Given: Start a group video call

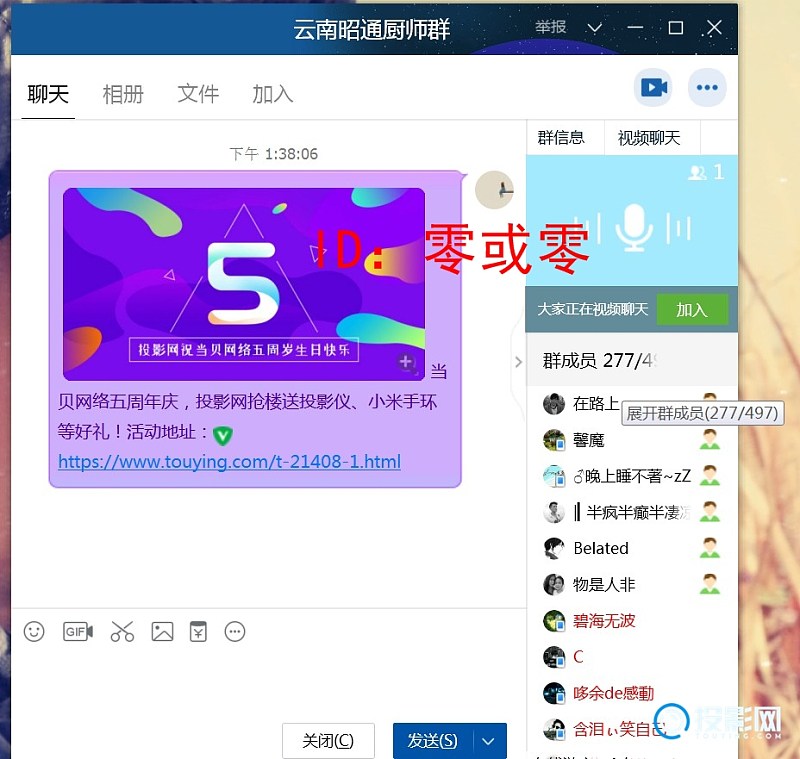Looking at the screenshot, I should pyautogui.click(x=653, y=87).
